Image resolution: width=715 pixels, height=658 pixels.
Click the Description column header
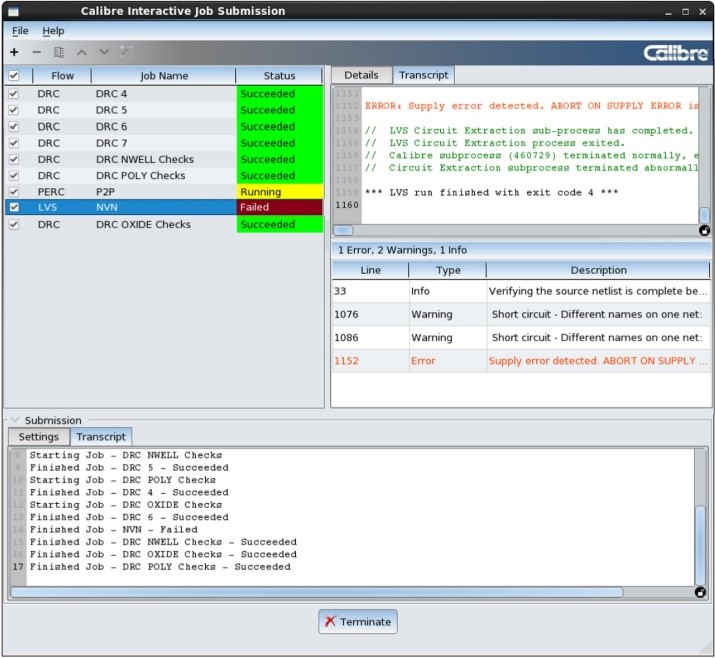click(x=598, y=270)
